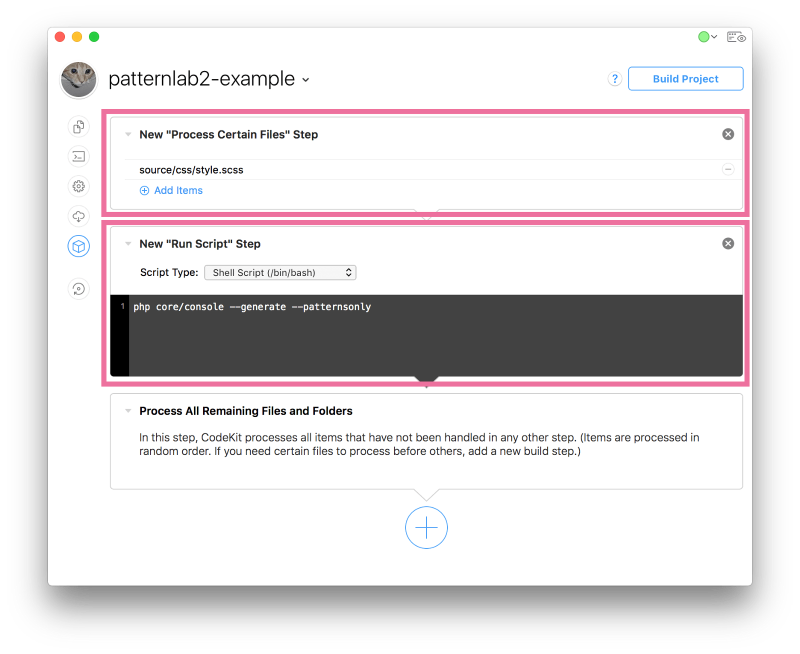Open the refresh history sidebar icon
Viewport: 800px width, 654px height.
click(79, 289)
